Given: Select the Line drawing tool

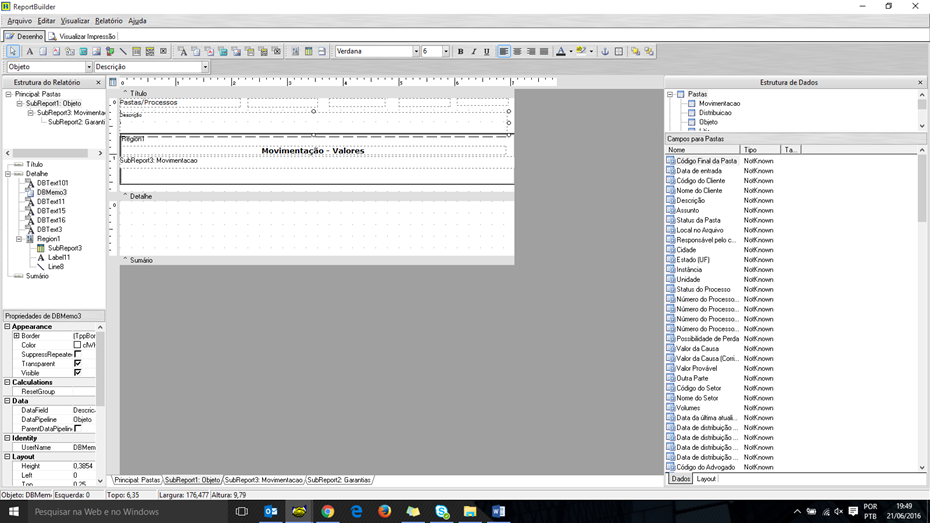Looking at the screenshot, I should coord(123,52).
